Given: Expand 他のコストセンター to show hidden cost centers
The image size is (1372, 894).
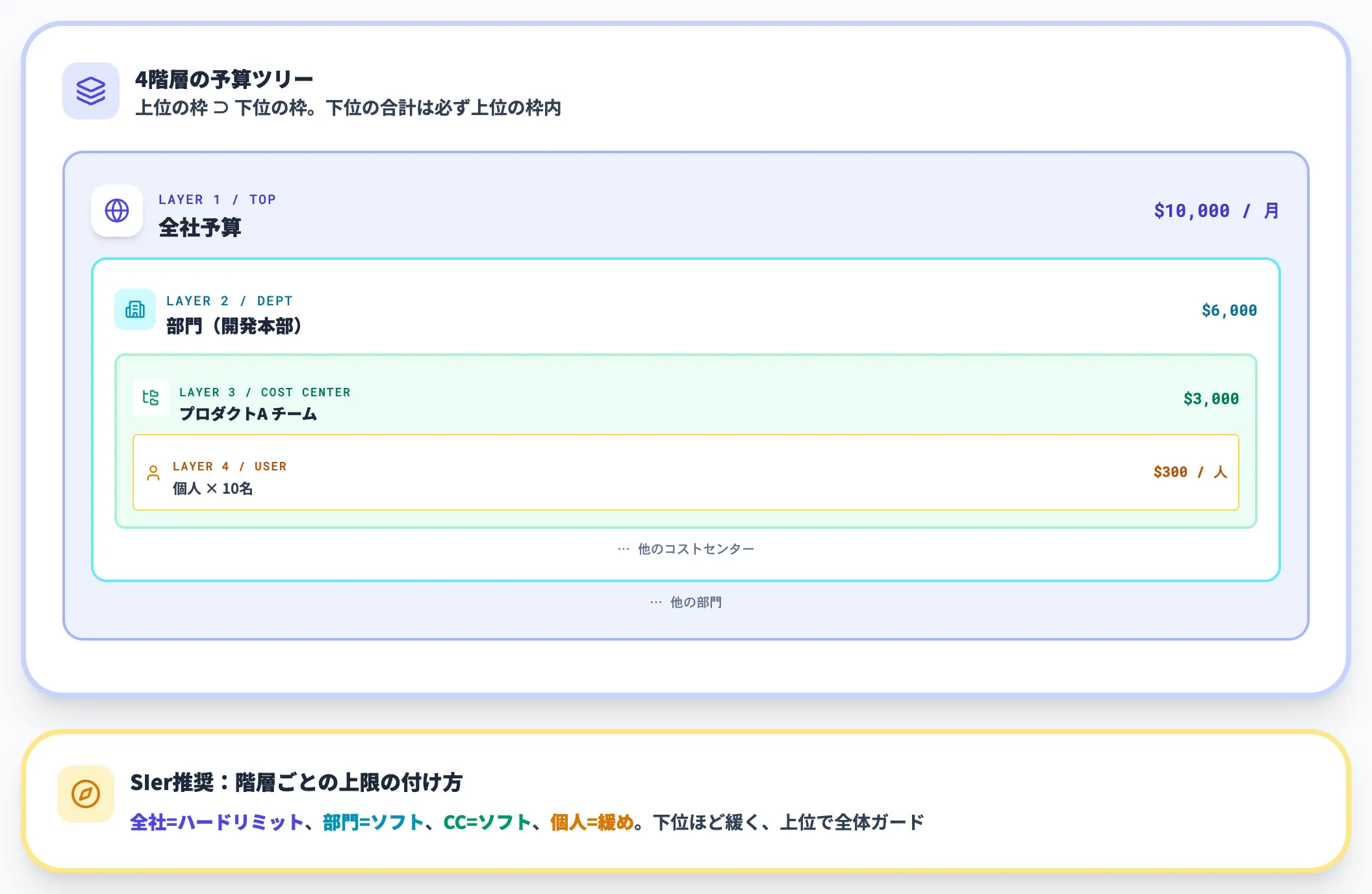Looking at the screenshot, I should pyautogui.click(x=685, y=548).
